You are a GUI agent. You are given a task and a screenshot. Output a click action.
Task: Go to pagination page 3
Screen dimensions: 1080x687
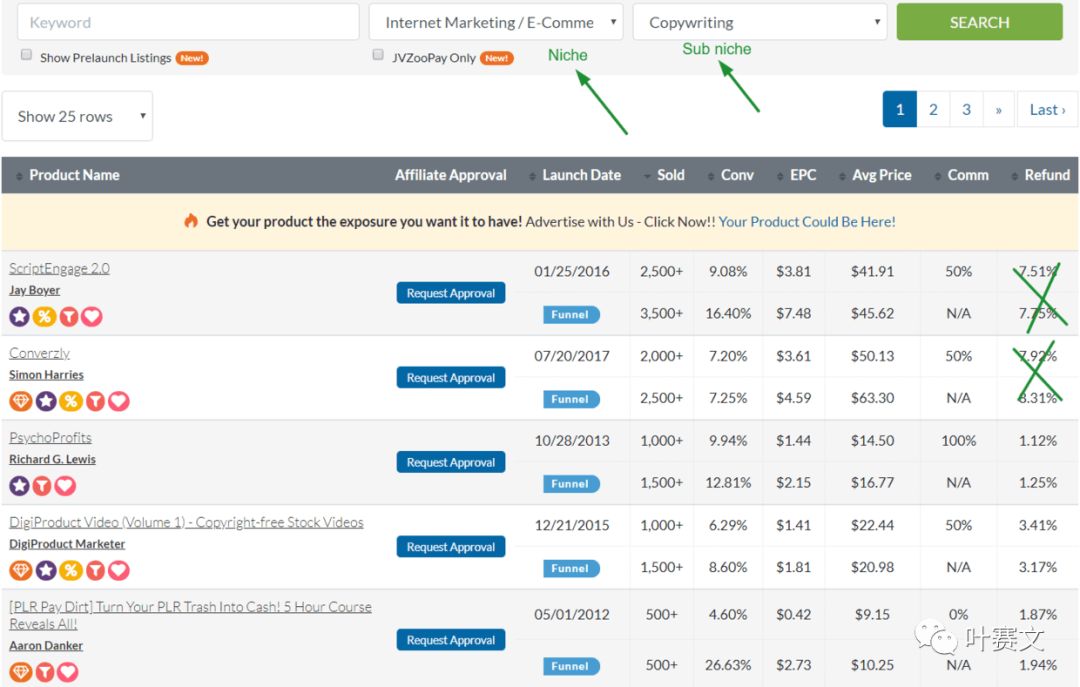pos(966,109)
